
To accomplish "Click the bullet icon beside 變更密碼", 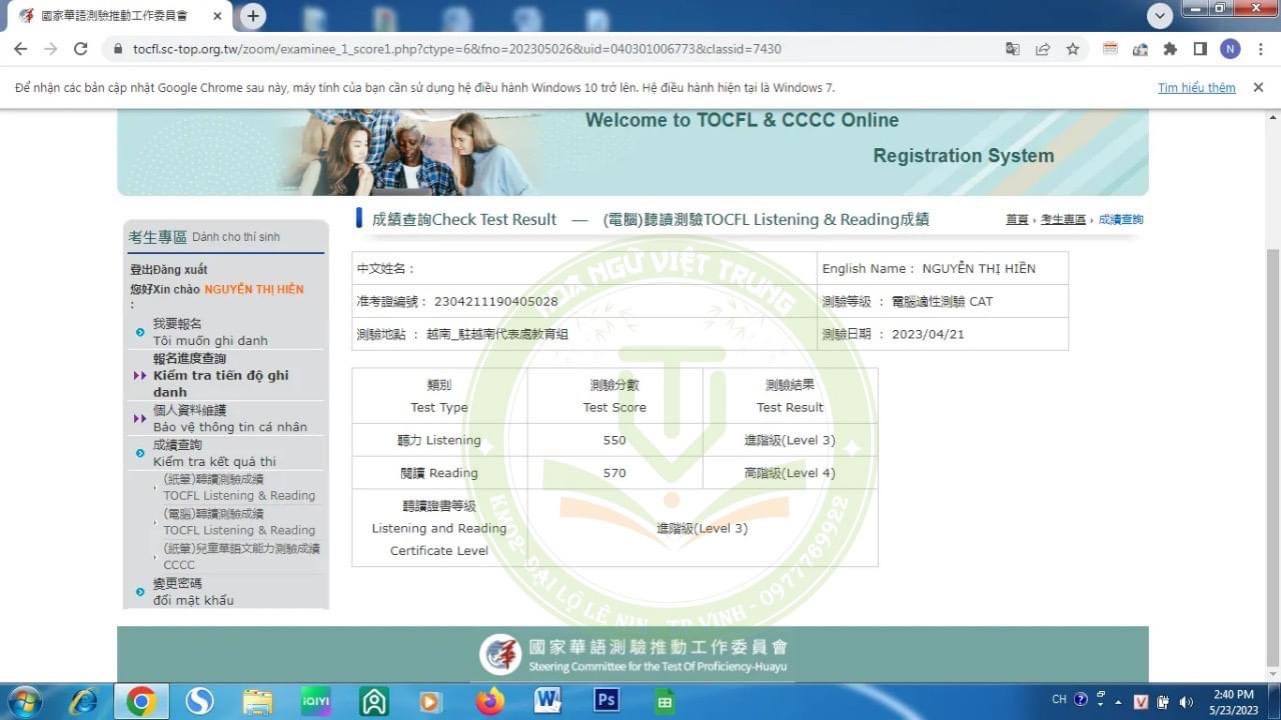I will [x=140, y=591].
